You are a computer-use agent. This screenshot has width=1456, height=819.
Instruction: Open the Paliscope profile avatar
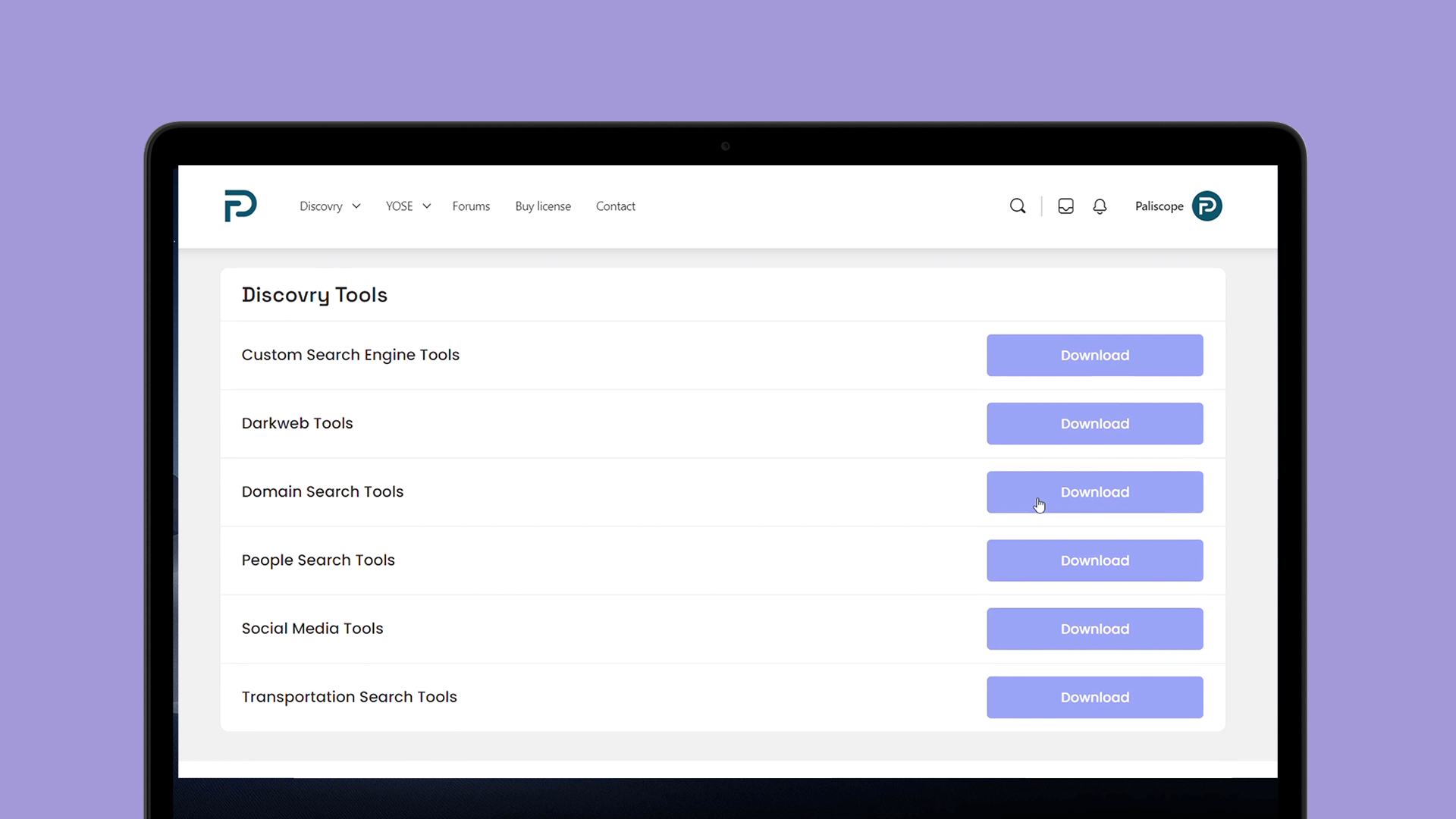pos(1207,206)
